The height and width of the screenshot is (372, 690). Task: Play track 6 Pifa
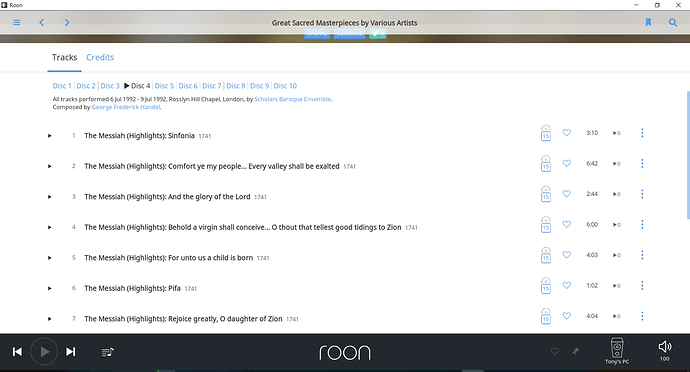(50, 288)
